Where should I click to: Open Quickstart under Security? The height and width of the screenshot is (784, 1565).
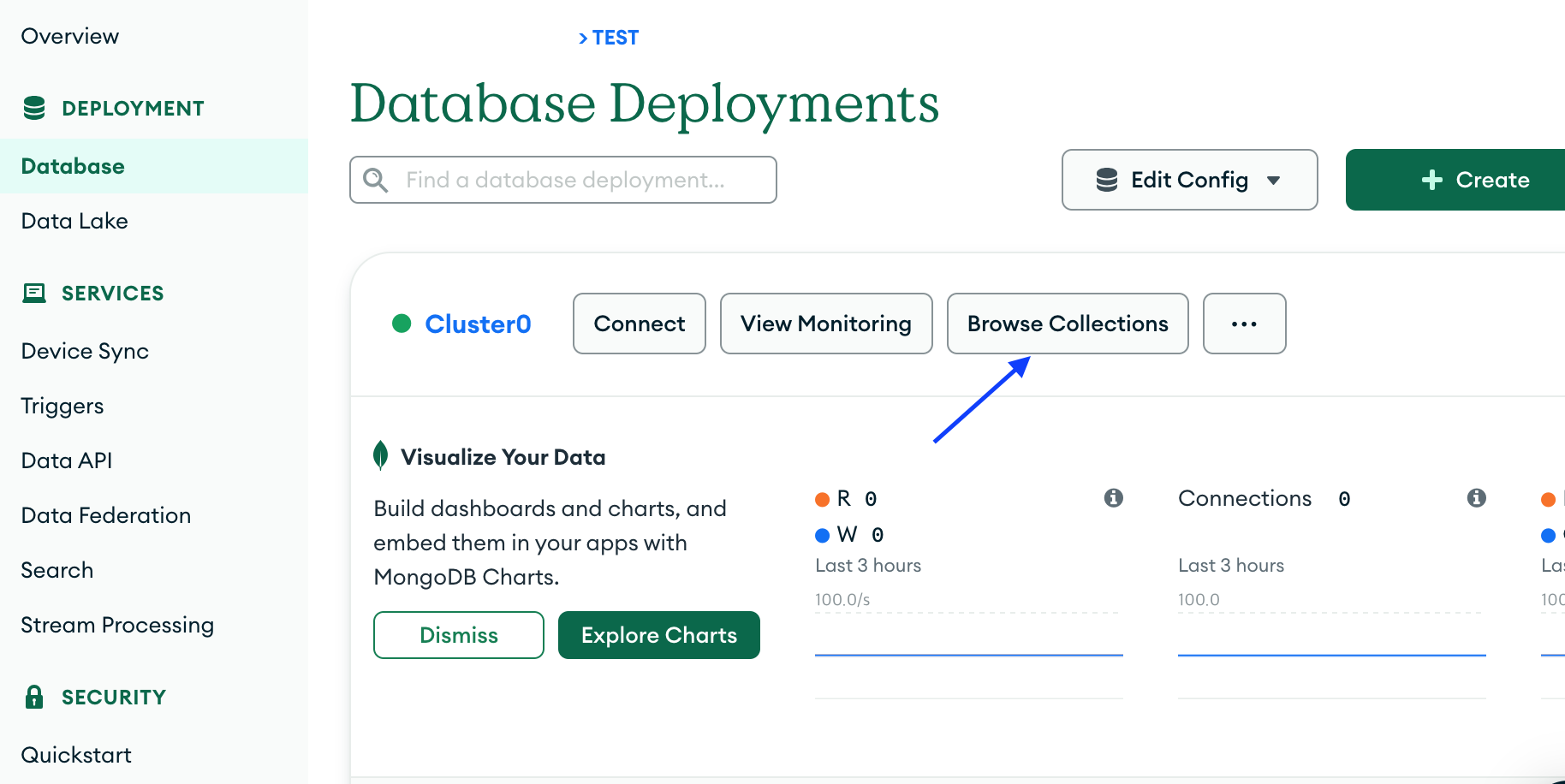[x=76, y=755]
